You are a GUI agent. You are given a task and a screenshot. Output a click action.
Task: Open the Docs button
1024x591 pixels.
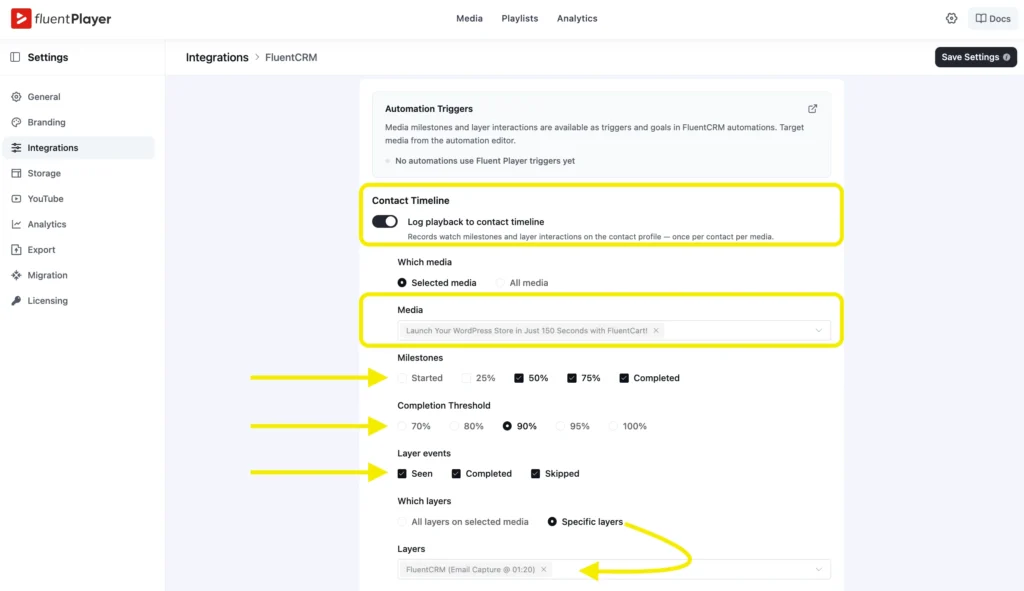(x=993, y=18)
